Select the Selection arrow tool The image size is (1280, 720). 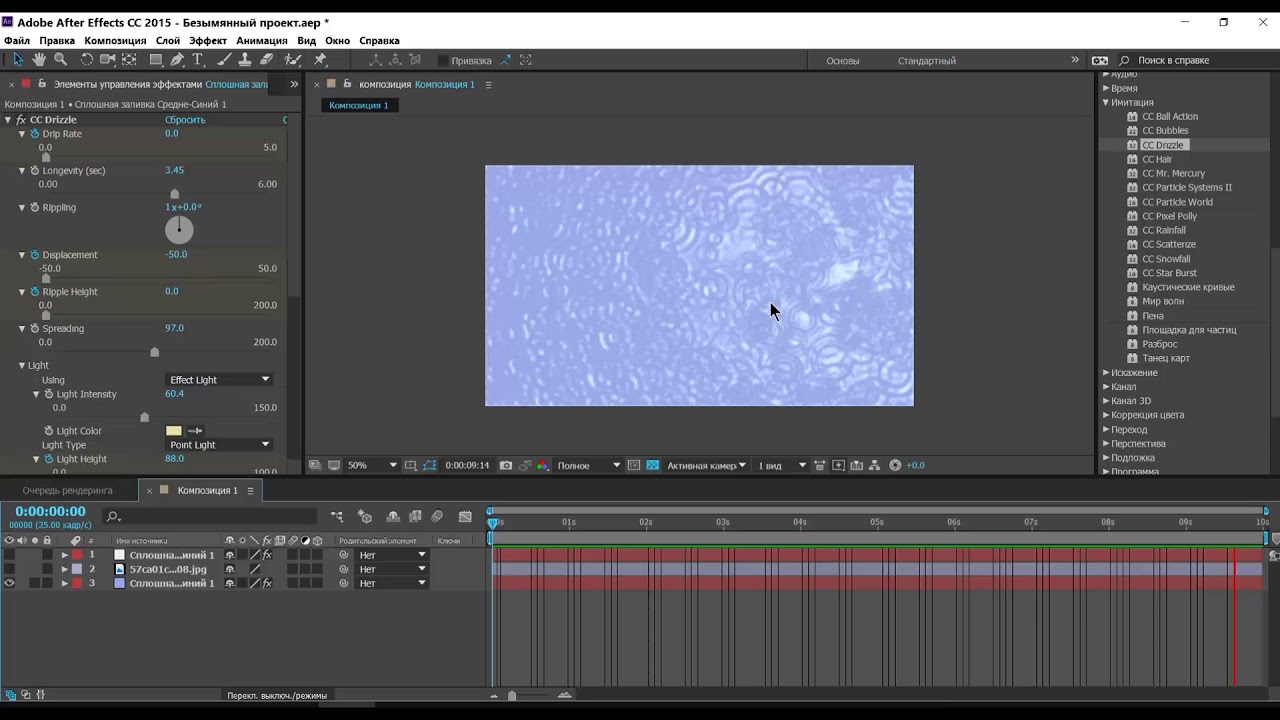pyautogui.click(x=17, y=60)
